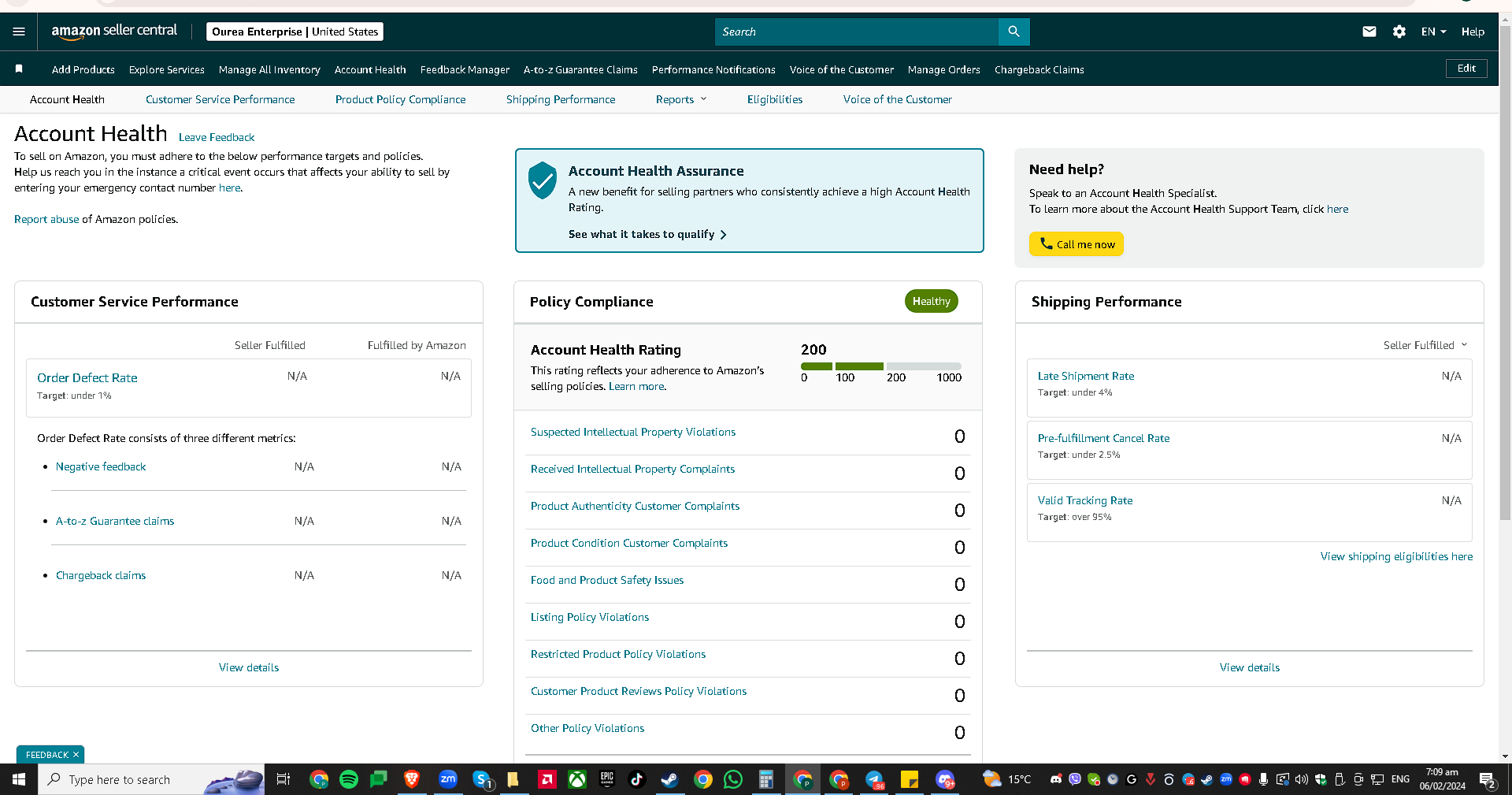The image size is (1512, 795).
Task: Click the Leave Feedback link
Action: pyautogui.click(x=217, y=137)
